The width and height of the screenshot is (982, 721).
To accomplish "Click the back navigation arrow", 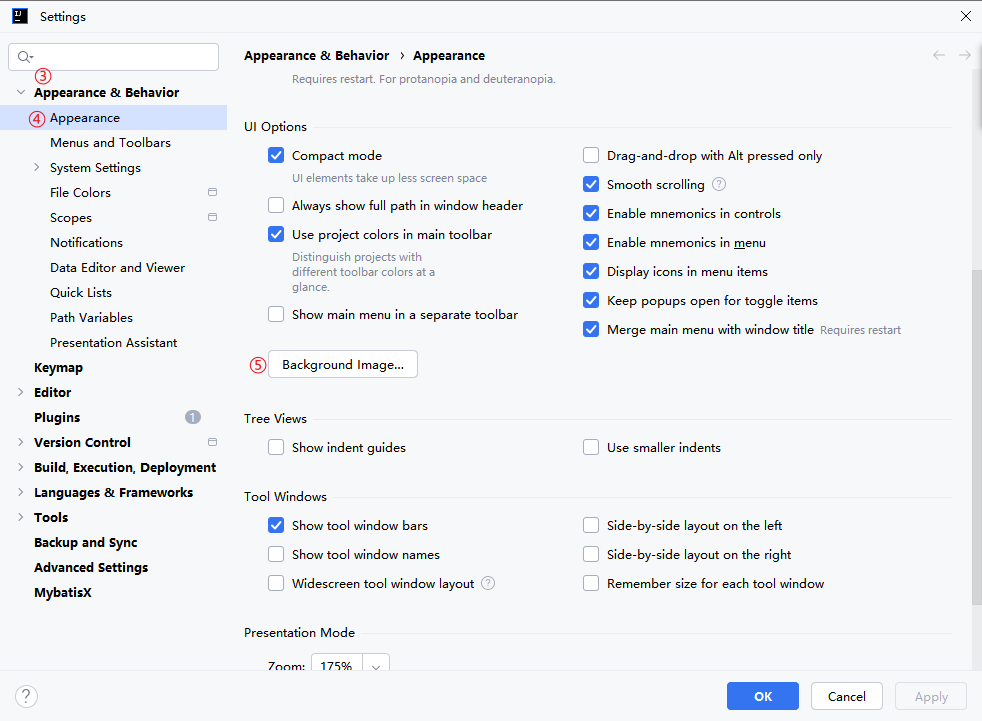I will [938, 55].
